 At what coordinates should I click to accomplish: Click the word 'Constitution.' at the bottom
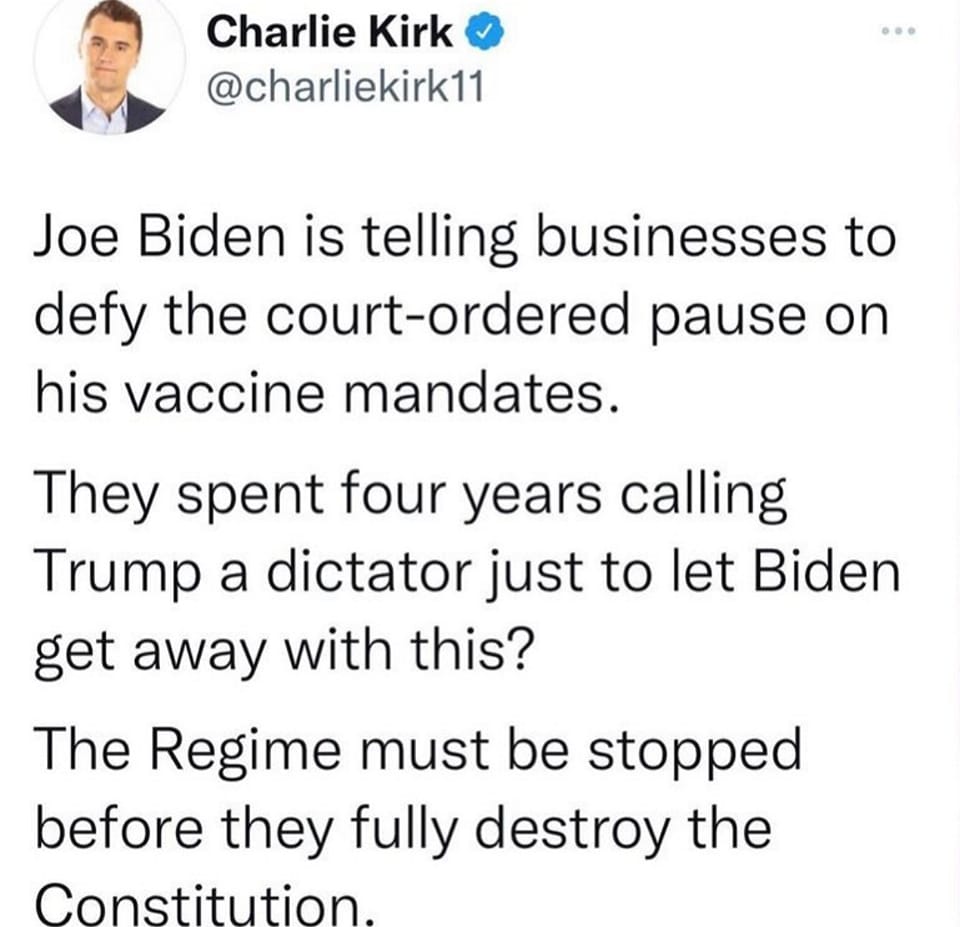point(204,906)
